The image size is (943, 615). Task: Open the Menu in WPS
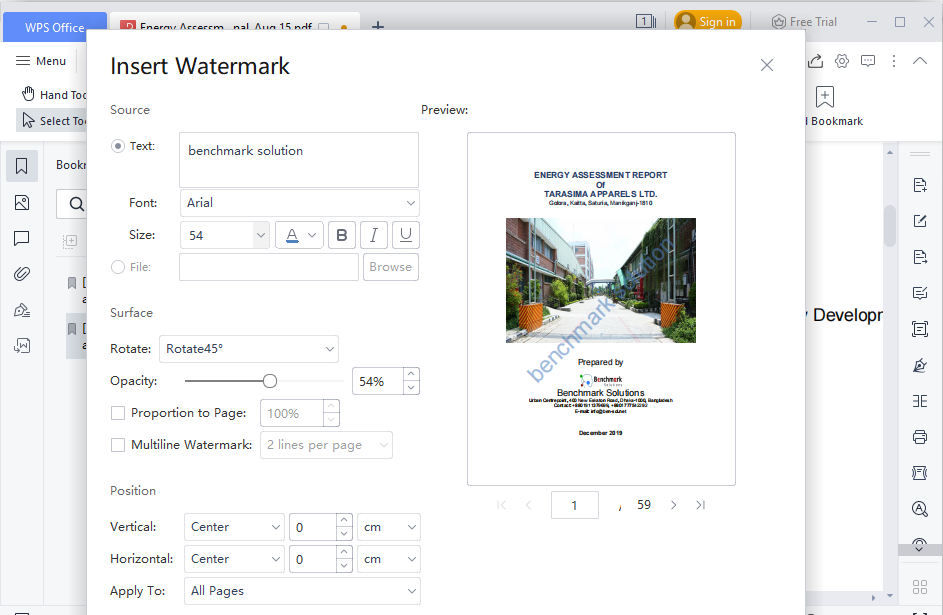[x=41, y=61]
